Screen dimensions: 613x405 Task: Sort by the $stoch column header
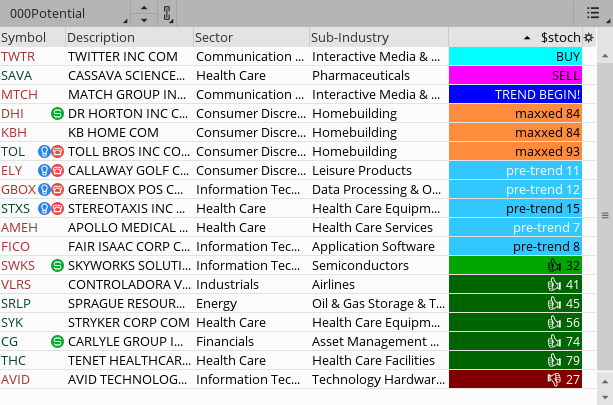[x=558, y=37]
